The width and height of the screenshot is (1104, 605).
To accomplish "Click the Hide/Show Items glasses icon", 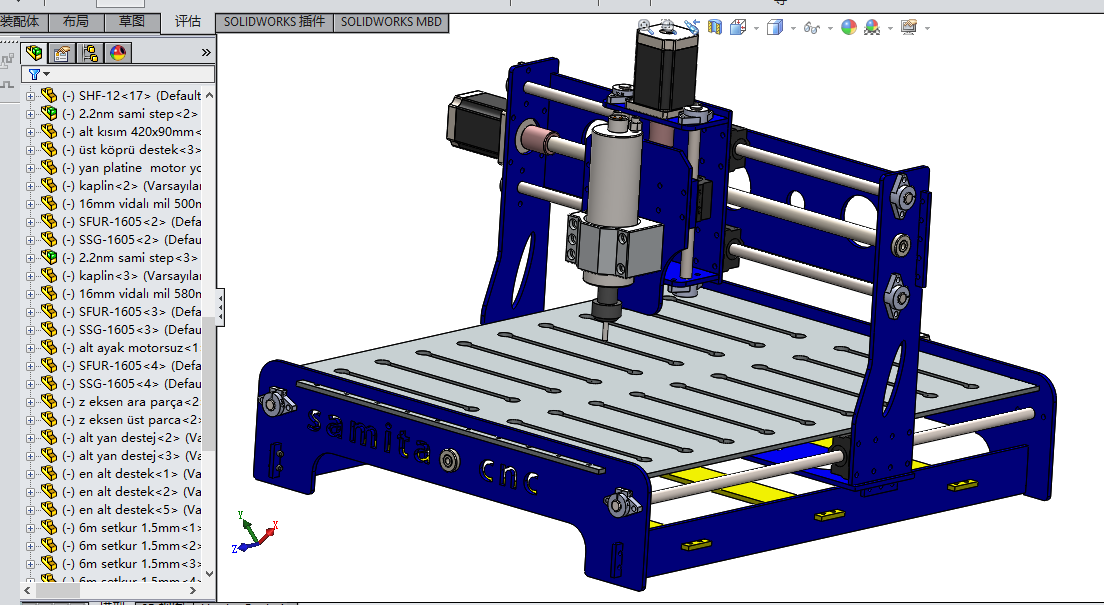I will [812, 28].
